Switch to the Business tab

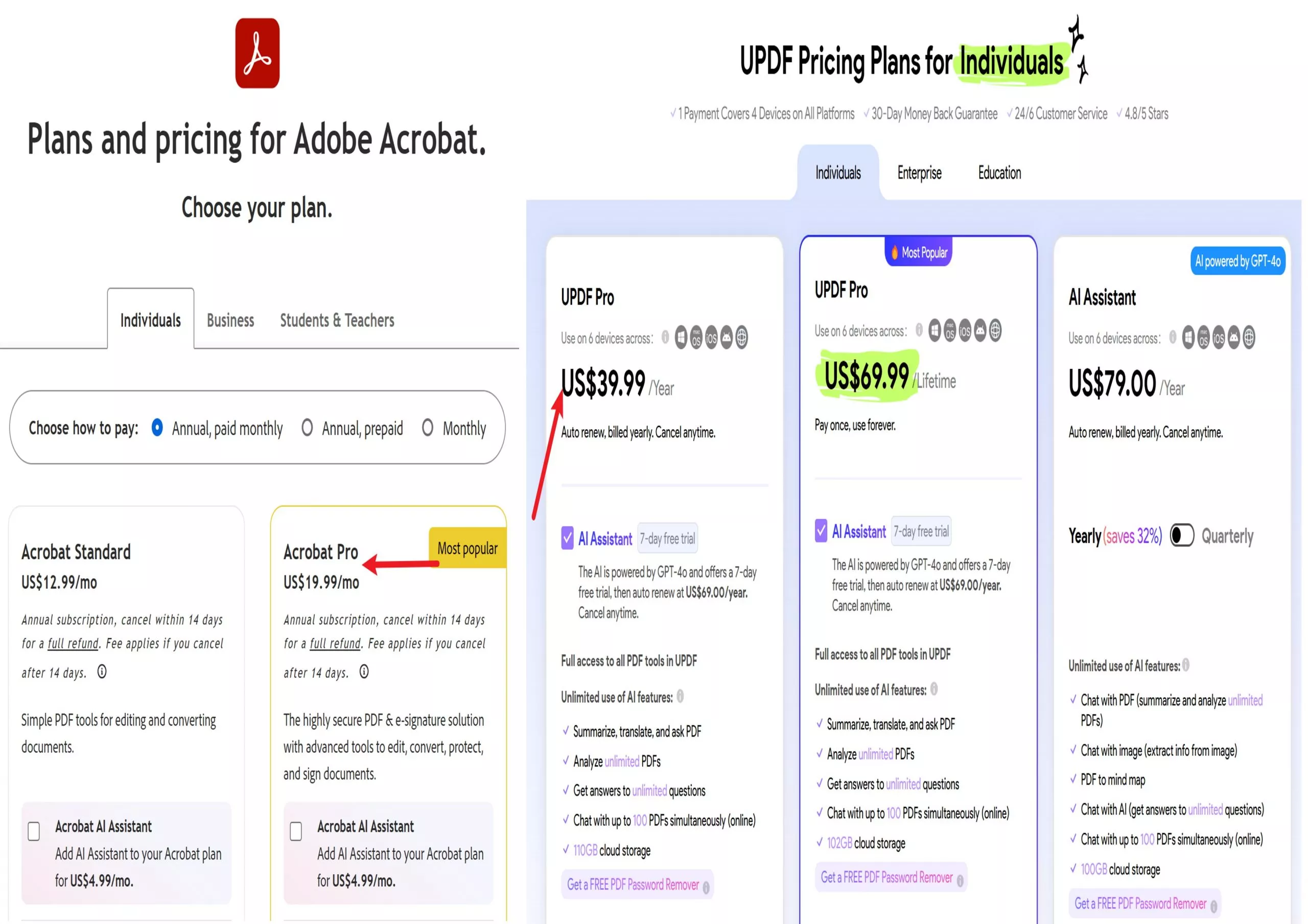tap(230, 320)
